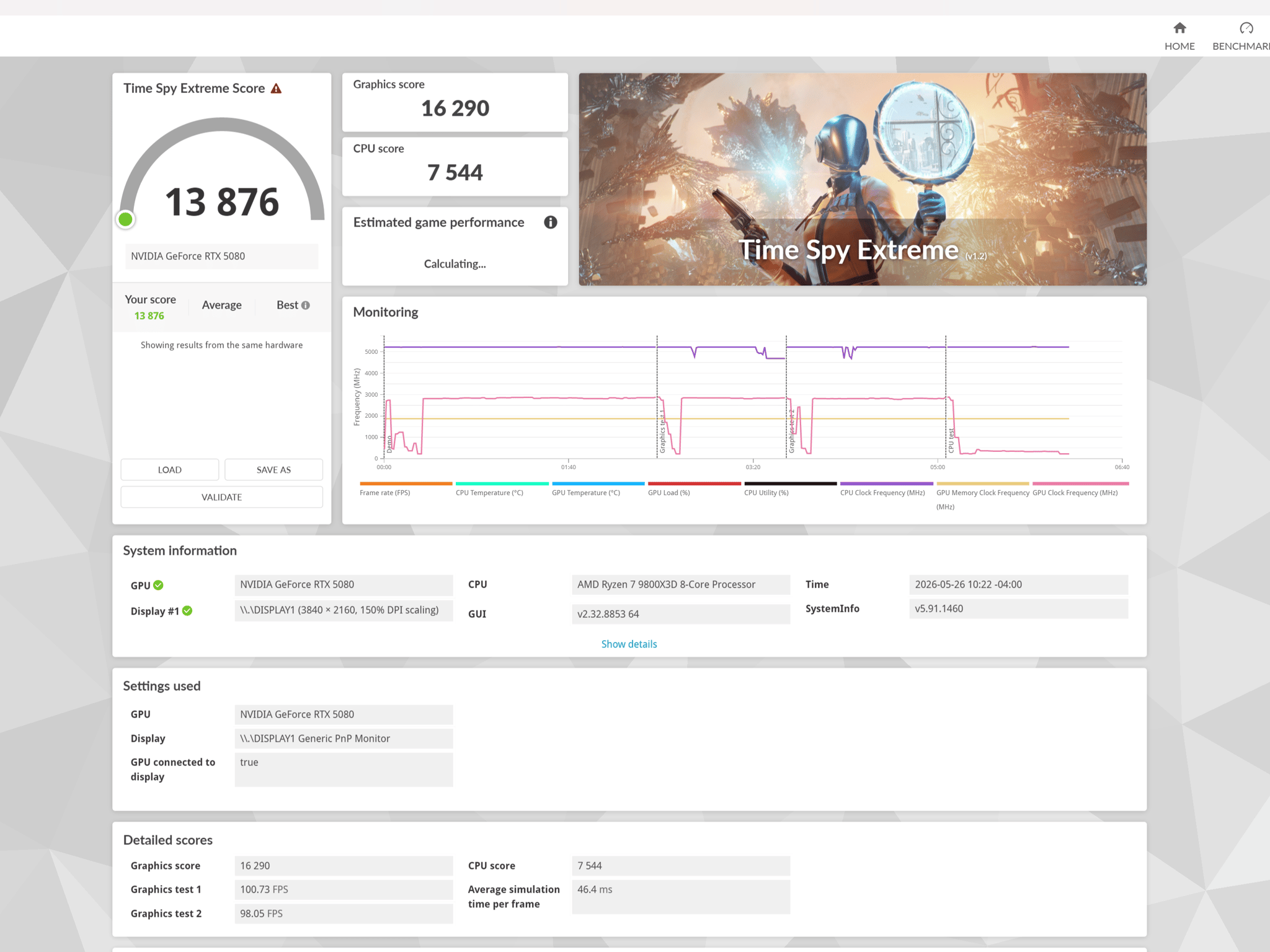Toggle CPU Utility (%) legend entry

(790, 489)
